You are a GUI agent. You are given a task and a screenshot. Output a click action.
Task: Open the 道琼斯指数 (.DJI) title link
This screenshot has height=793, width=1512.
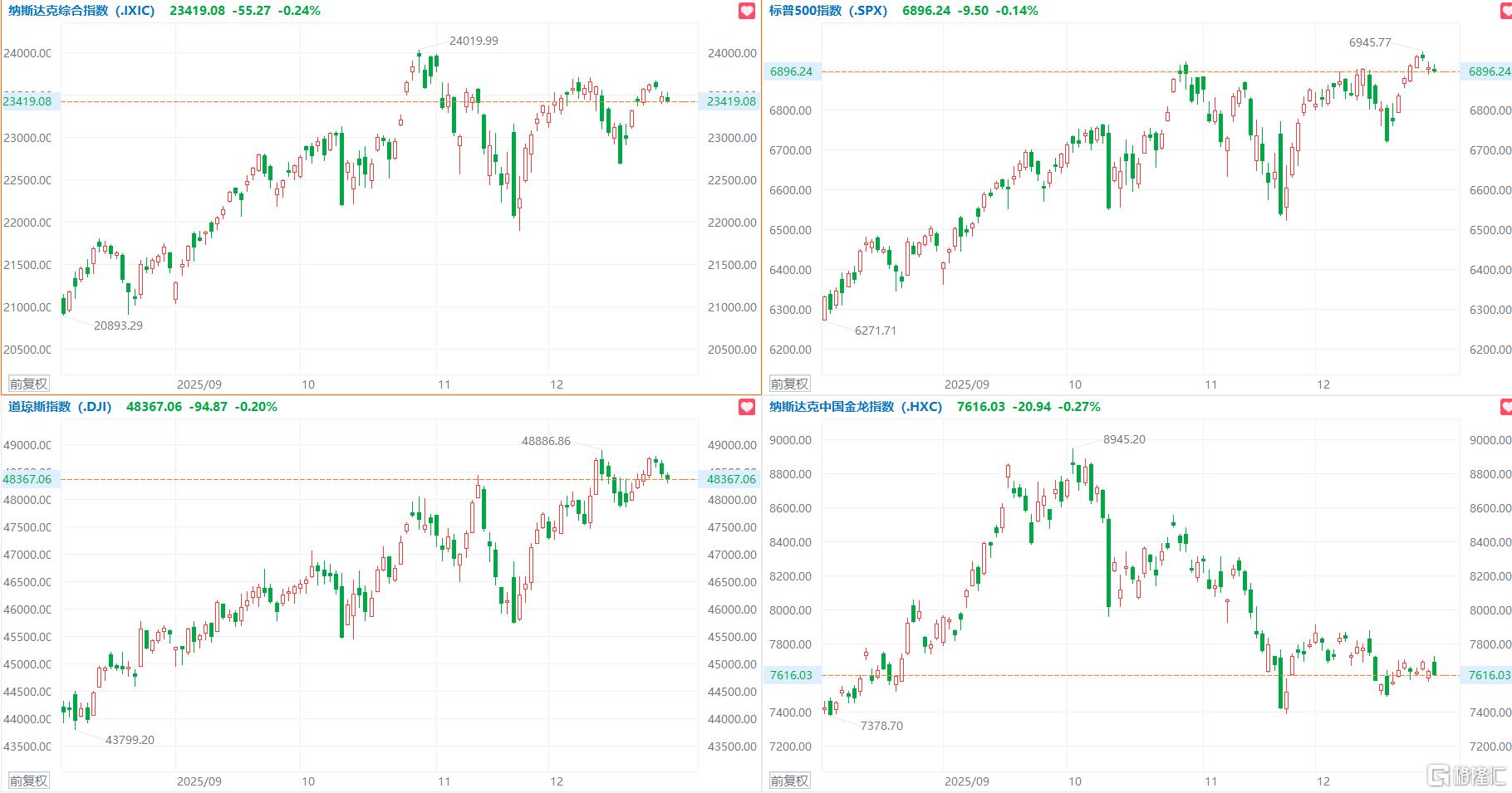point(60,407)
